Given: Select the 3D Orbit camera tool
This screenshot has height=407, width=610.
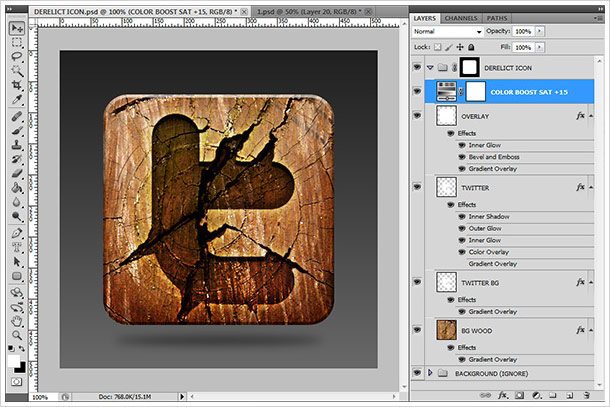Looking at the screenshot, I should (x=16, y=307).
